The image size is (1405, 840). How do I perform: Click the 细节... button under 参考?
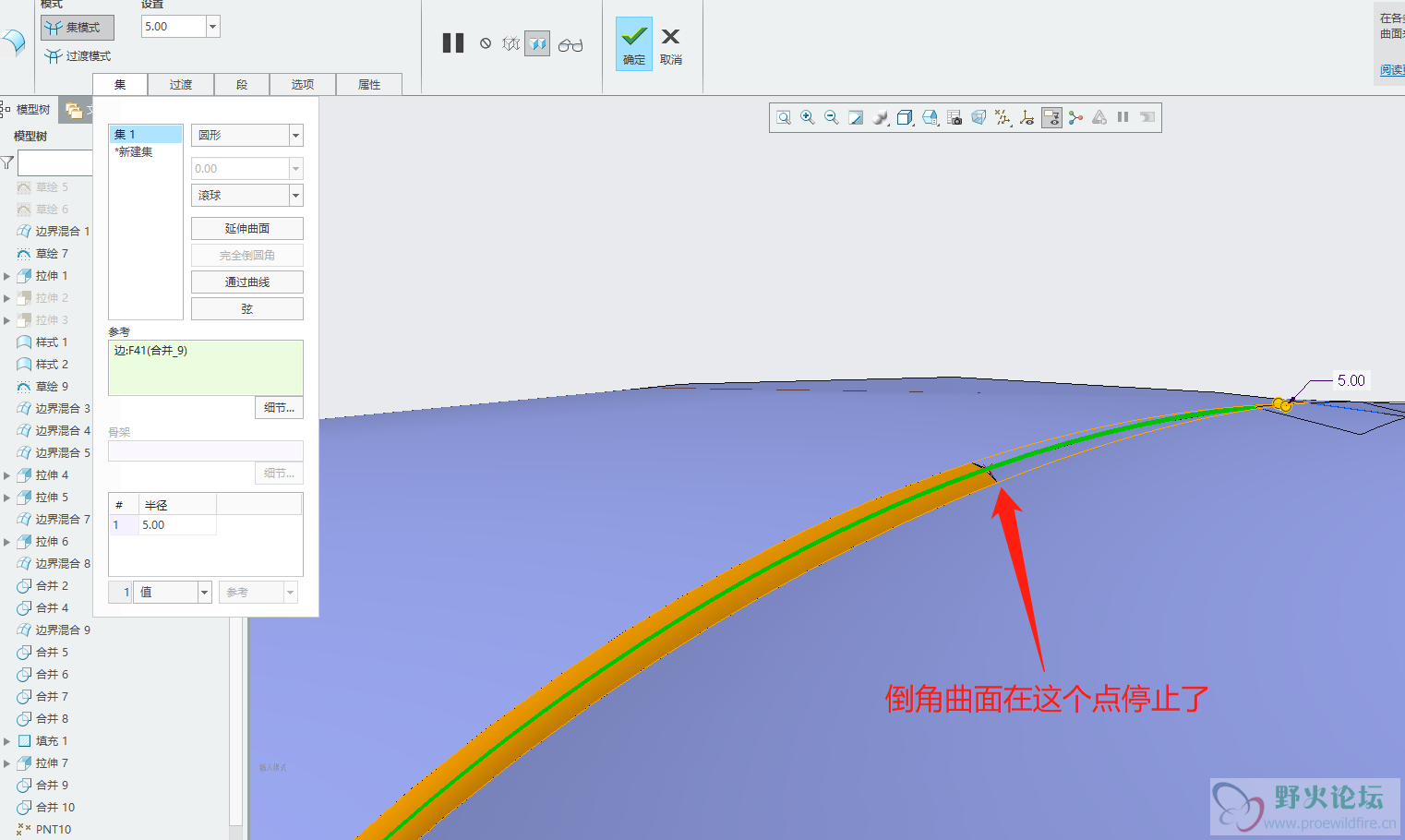coord(279,408)
